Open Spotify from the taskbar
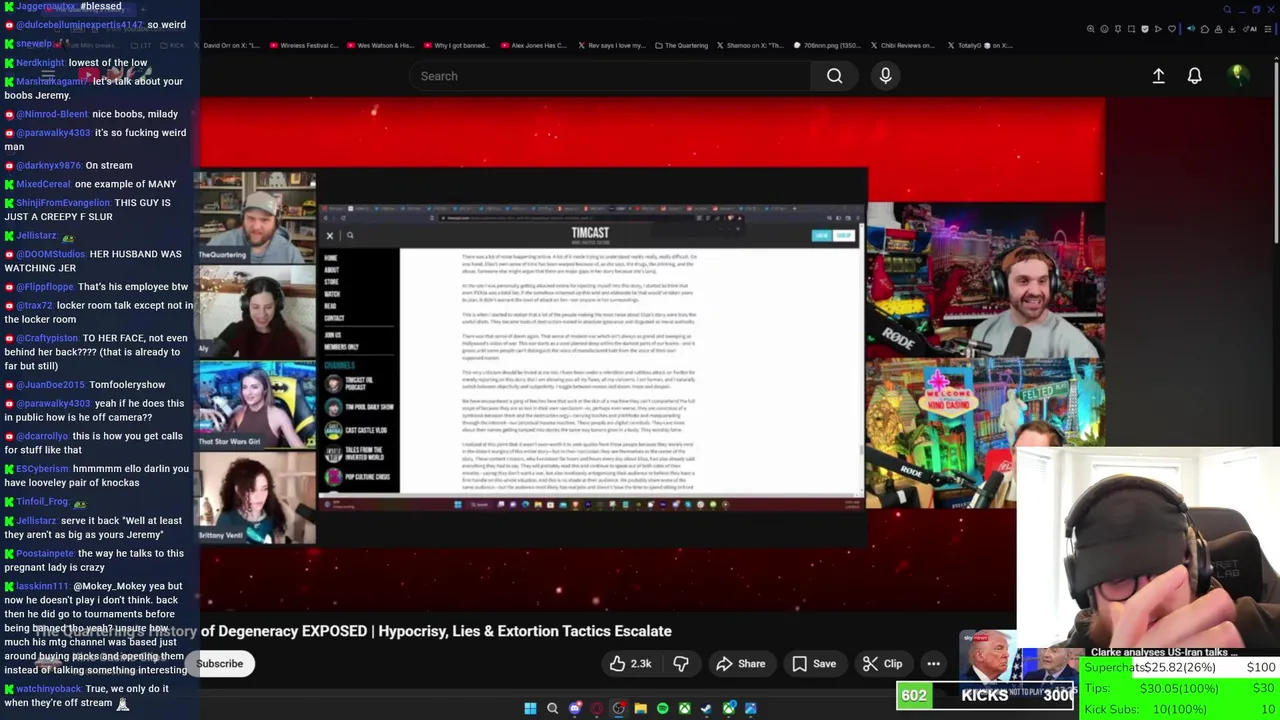Viewport: 1280px width, 720px height. click(x=662, y=709)
